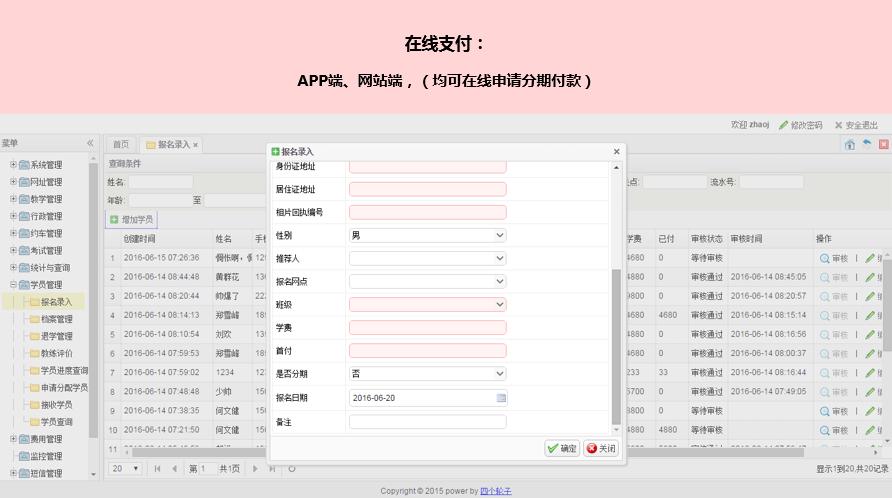
Task: Click 审核 magnifier in the 07:21:50 row
Action: point(834,430)
